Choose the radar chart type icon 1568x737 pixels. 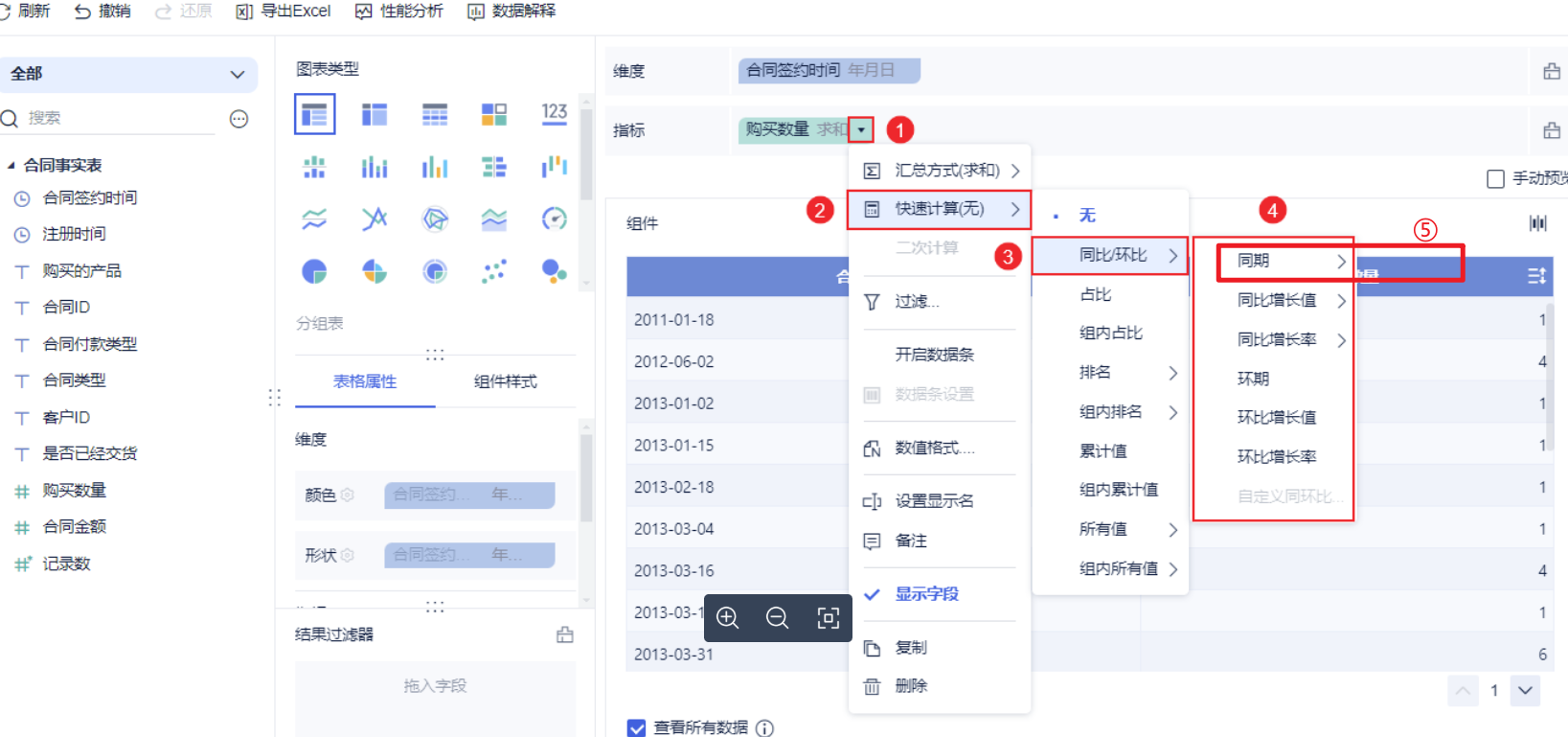pyautogui.click(x=435, y=219)
